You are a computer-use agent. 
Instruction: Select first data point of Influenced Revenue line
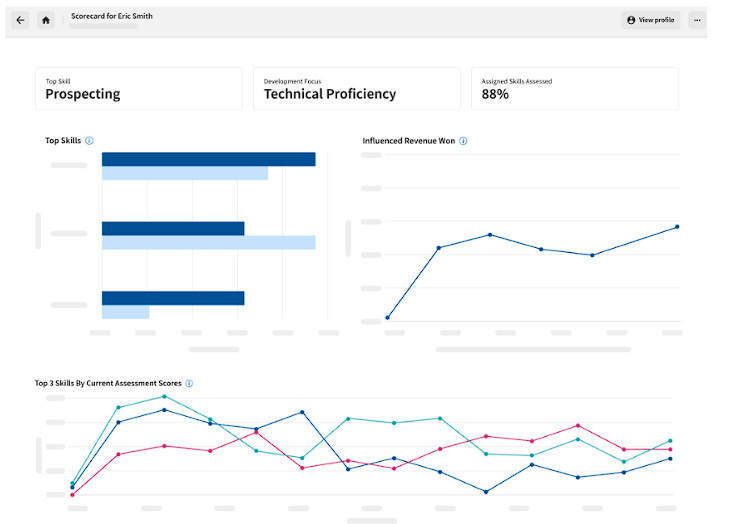coord(387,317)
